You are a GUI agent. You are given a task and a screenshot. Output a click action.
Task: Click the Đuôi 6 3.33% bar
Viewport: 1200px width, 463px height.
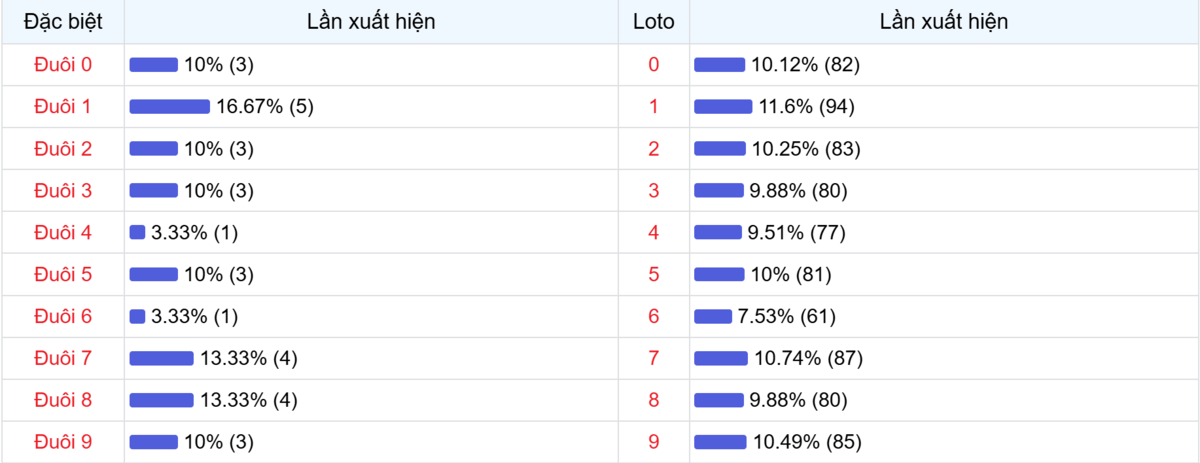138,317
